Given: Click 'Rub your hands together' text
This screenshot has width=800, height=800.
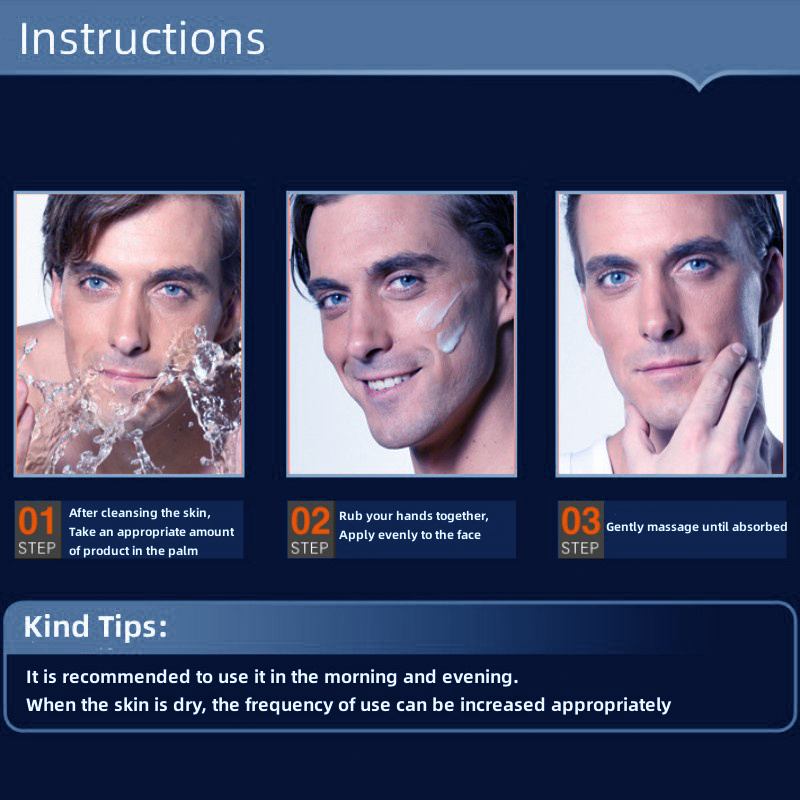Looking at the screenshot, I should coord(414,516).
